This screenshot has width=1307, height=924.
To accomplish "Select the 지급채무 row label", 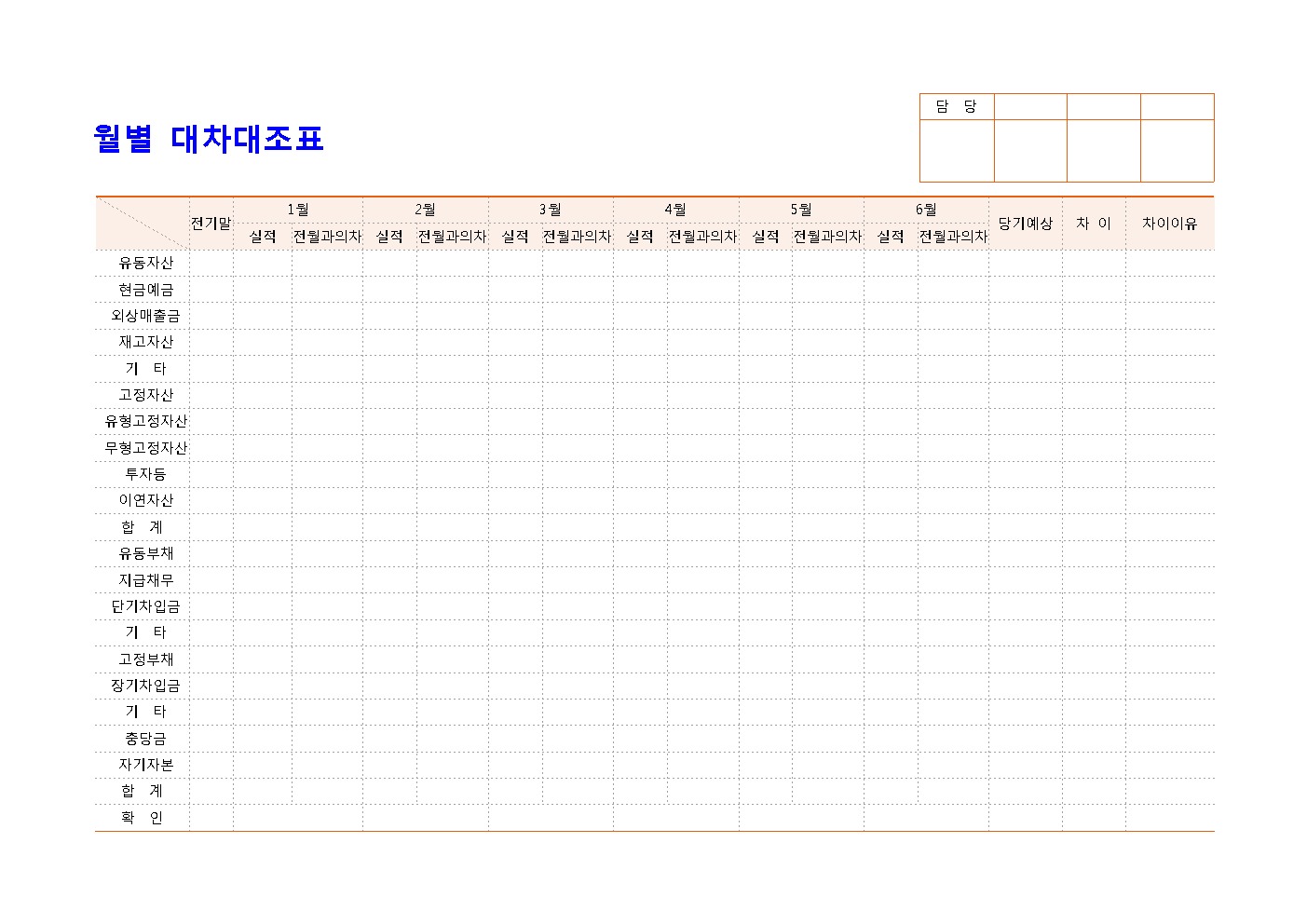I will (x=146, y=580).
